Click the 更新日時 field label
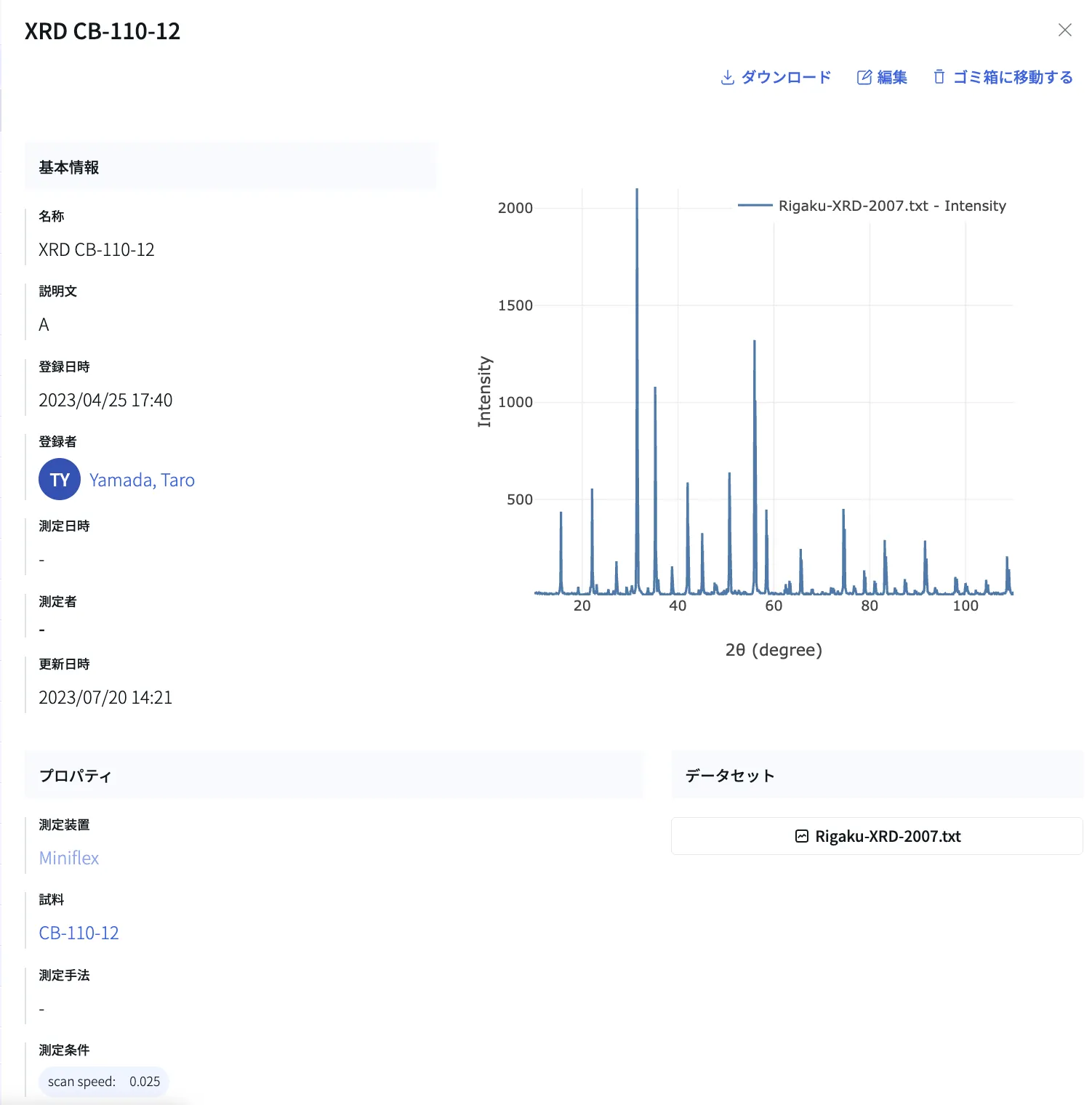This screenshot has width=1092, height=1105. pyautogui.click(x=64, y=664)
